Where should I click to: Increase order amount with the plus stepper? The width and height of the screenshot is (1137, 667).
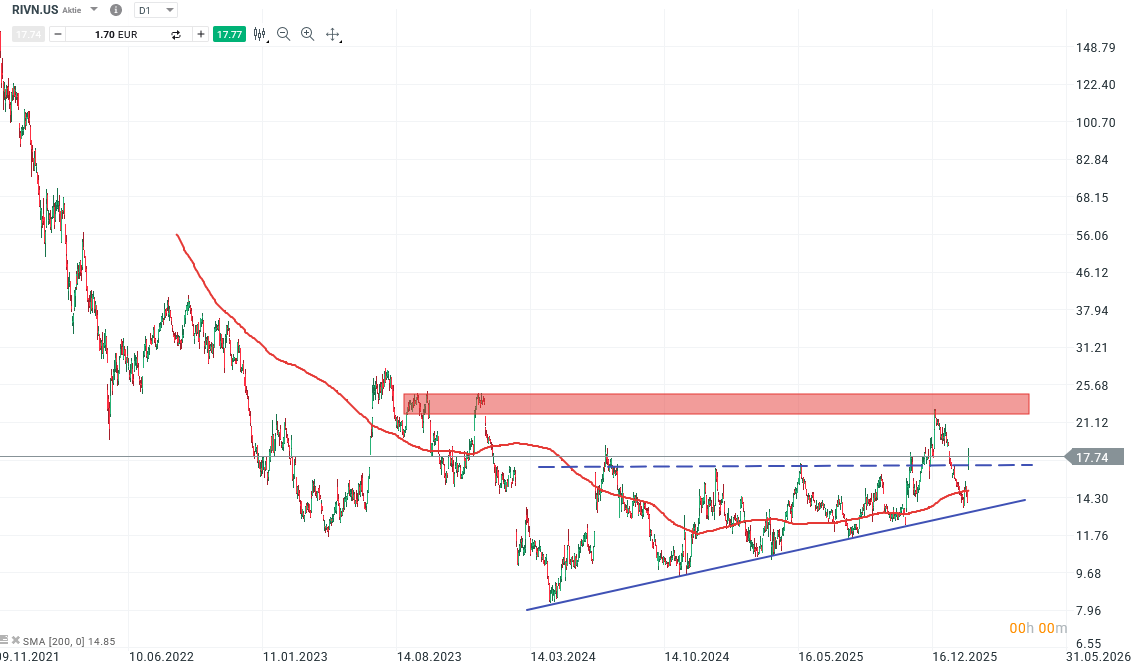[x=200, y=33]
